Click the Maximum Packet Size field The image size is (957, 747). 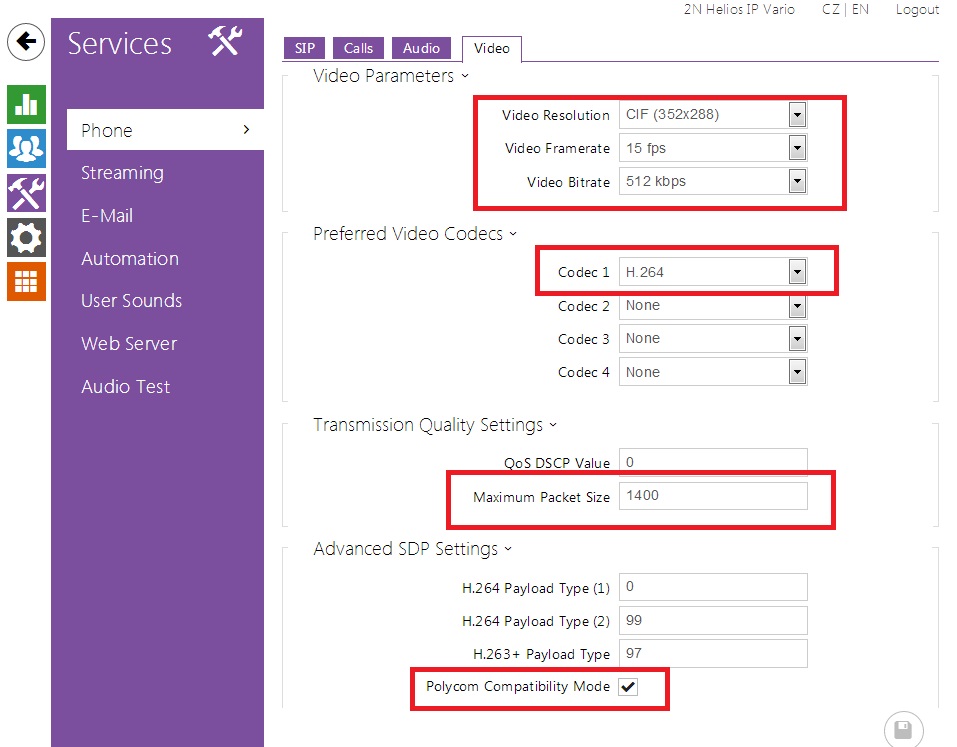pos(712,496)
